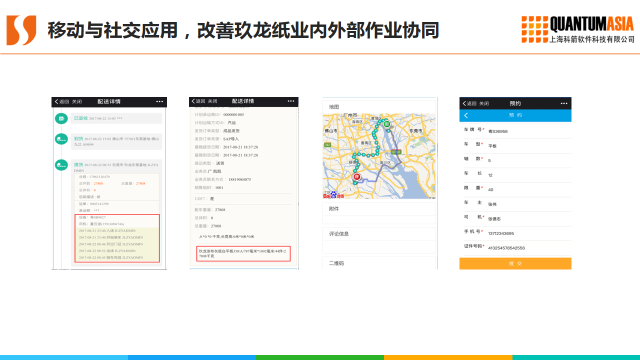Open the 到货 timeline entry
Viewport: 640px width, 360px height.
click(116, 141)
